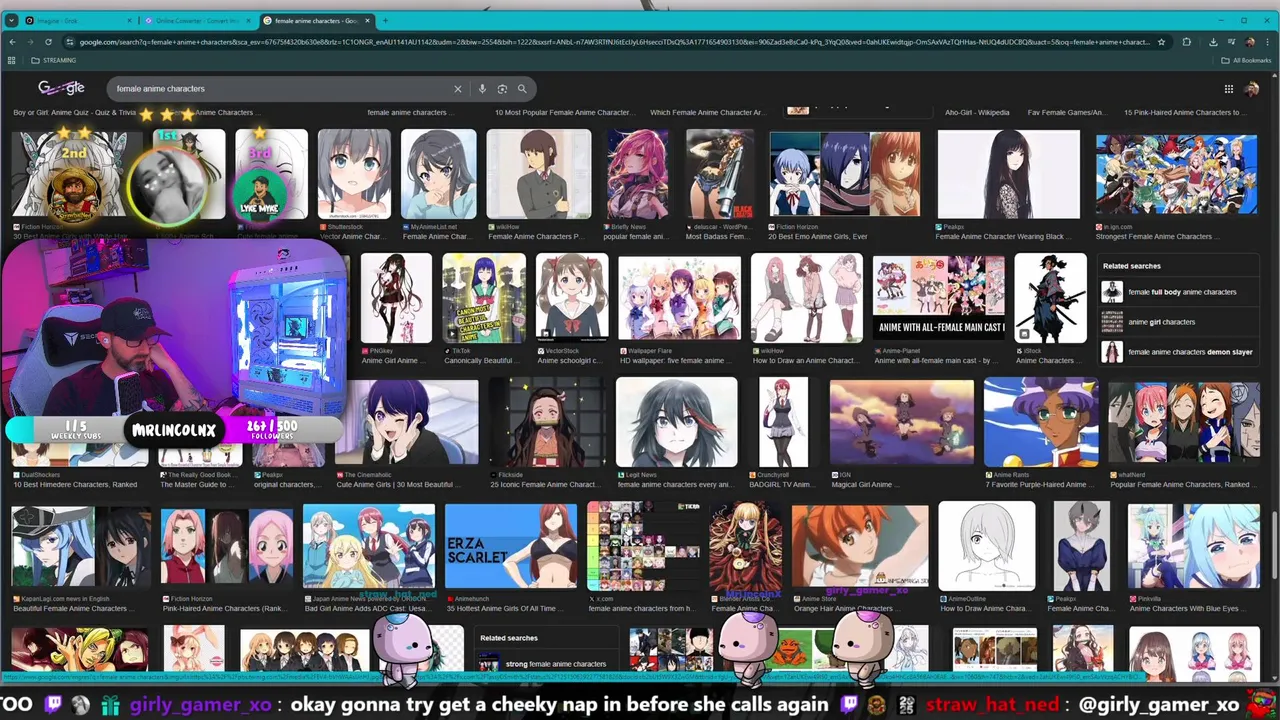Open the BADGIRL TV Anime Crunchyroll image
The height and width of the screenshot is (720, 1280).
point(783,421)
